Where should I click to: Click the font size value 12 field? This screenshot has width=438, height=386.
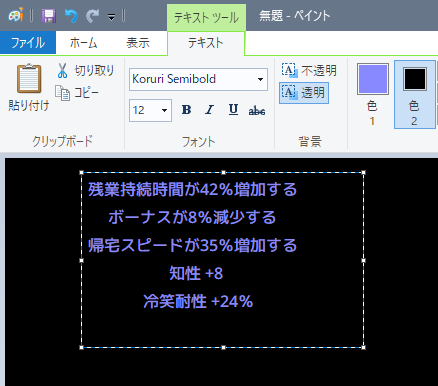tap(144, 110)
